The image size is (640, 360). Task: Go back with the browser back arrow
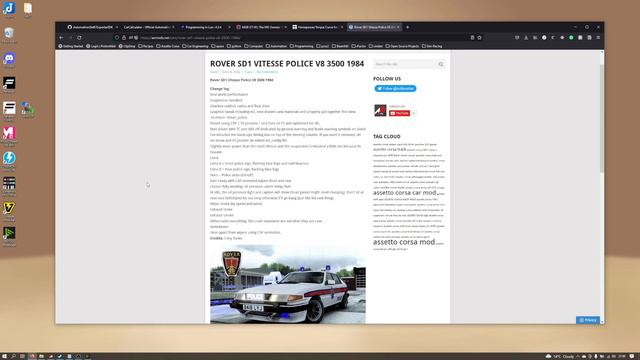[61, 38]
